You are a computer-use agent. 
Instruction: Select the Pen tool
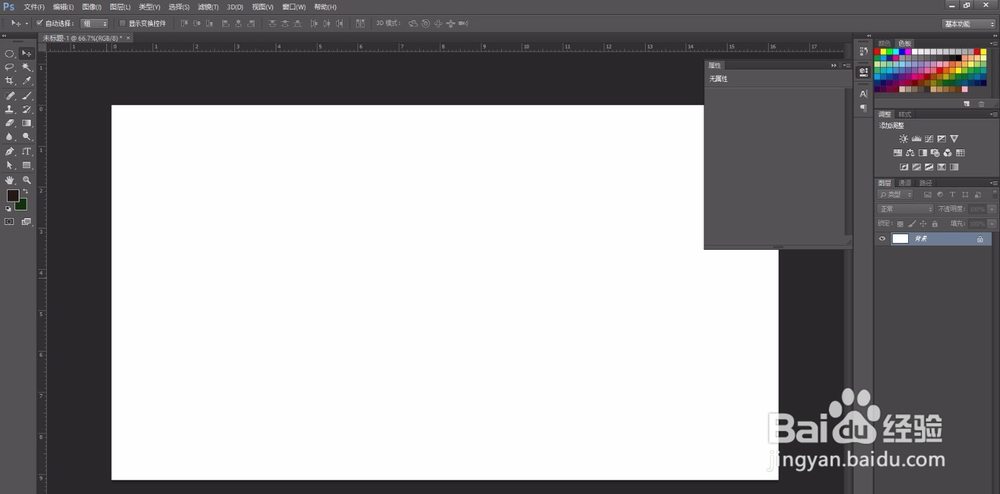[x=10, y=152]
